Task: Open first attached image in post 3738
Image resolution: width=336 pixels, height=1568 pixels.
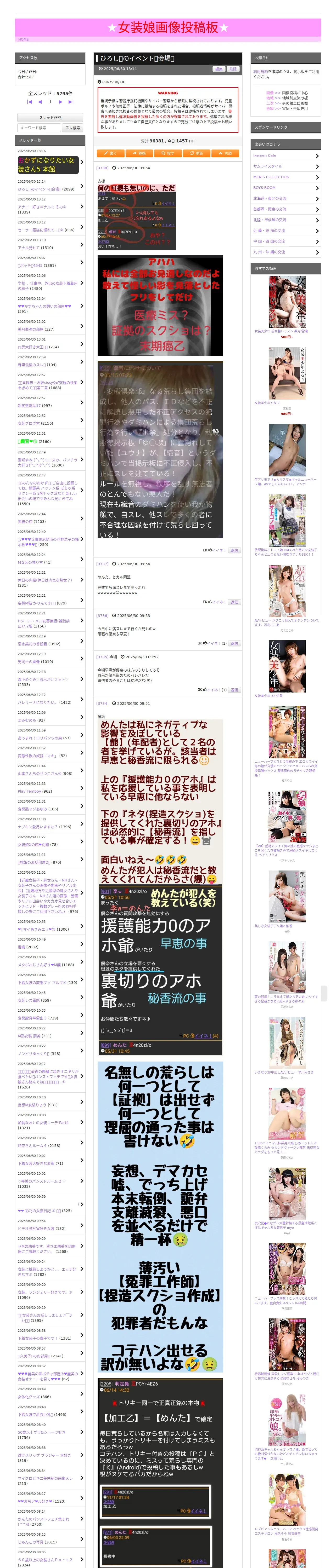Action: click(137, 217)
